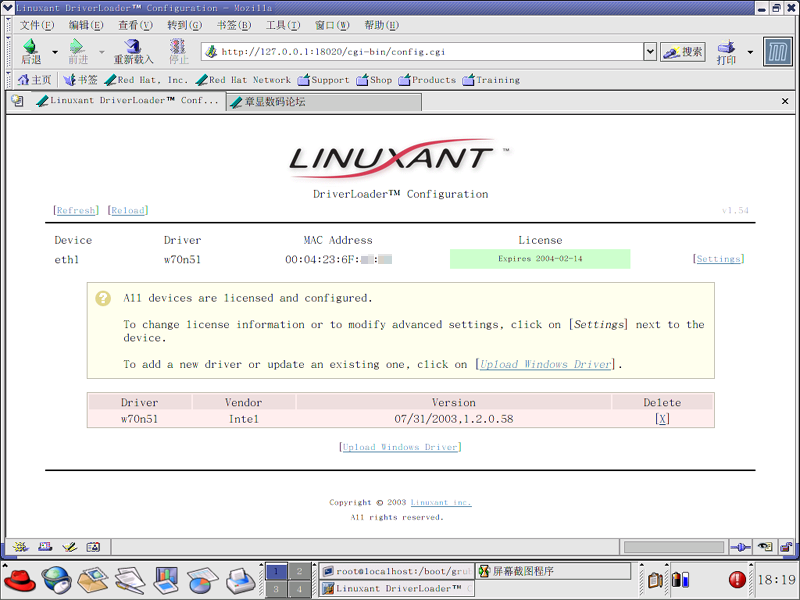Screen dimensions: 800x600
Task: Open the 工具(T) menu
Action: point(283,25)
